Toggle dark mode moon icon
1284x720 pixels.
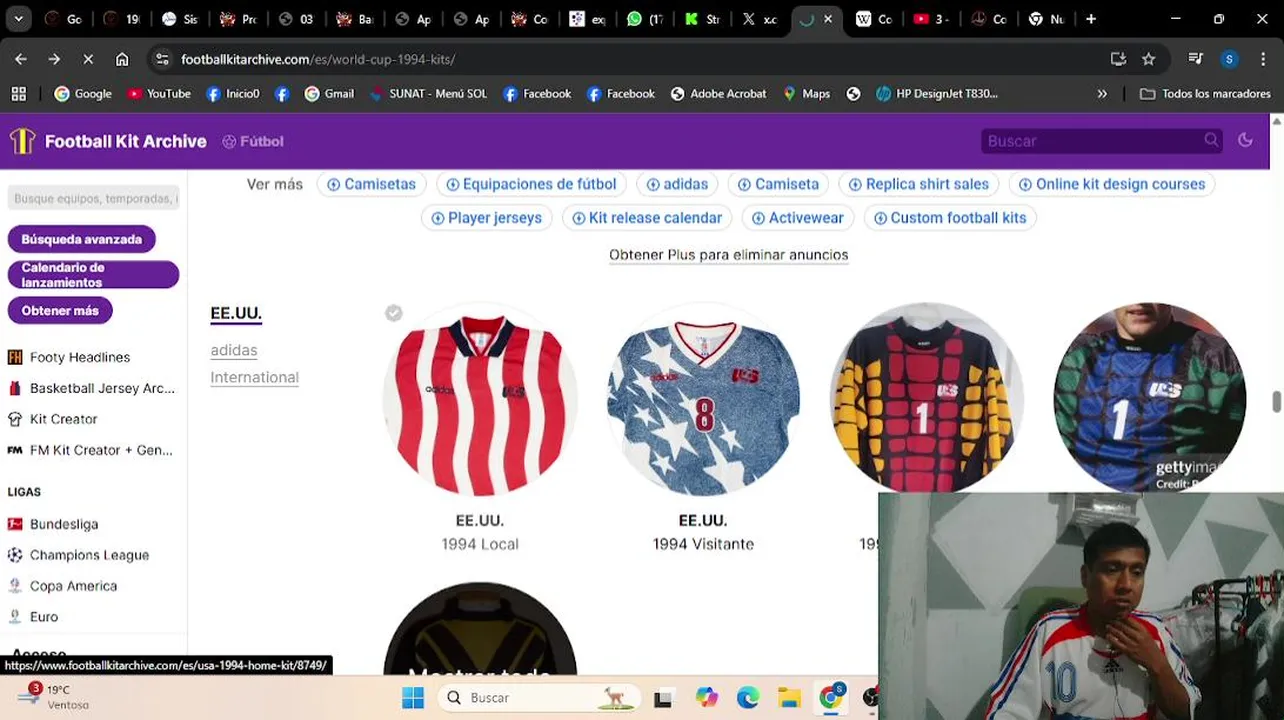click(x=1245, y=140)
